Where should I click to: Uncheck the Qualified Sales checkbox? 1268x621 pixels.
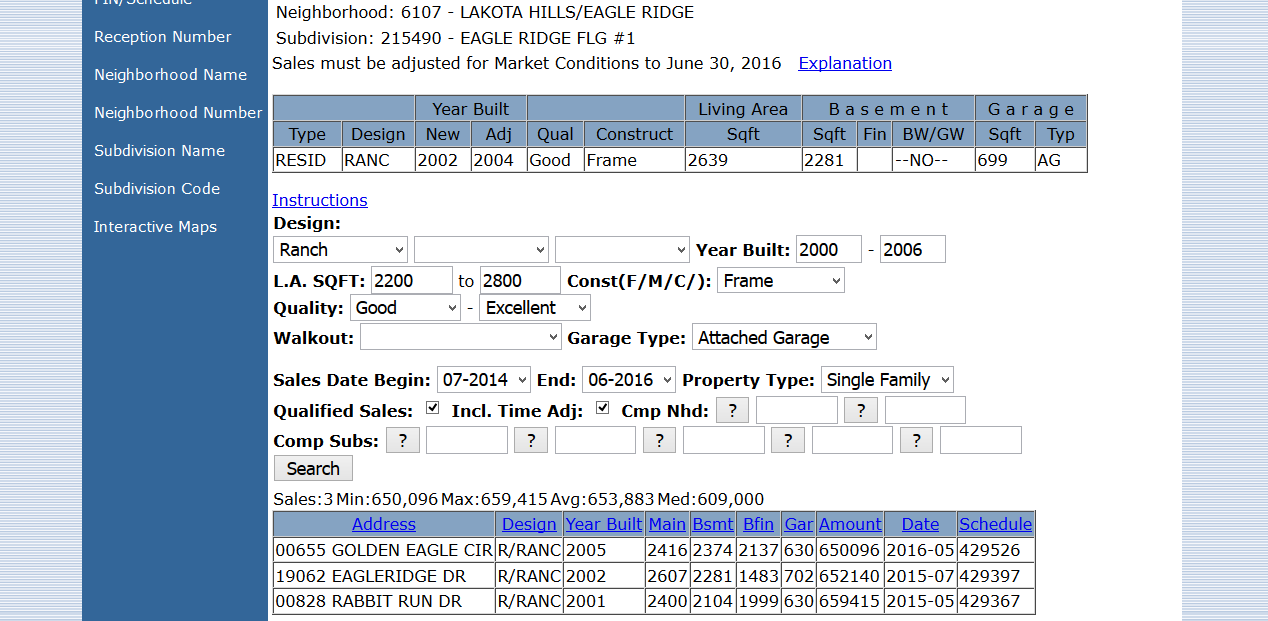tap(432, 407)
